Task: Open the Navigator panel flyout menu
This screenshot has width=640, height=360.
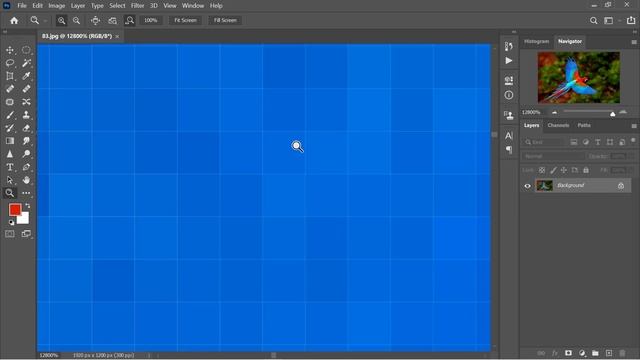Action: click(x=634, y=42)
